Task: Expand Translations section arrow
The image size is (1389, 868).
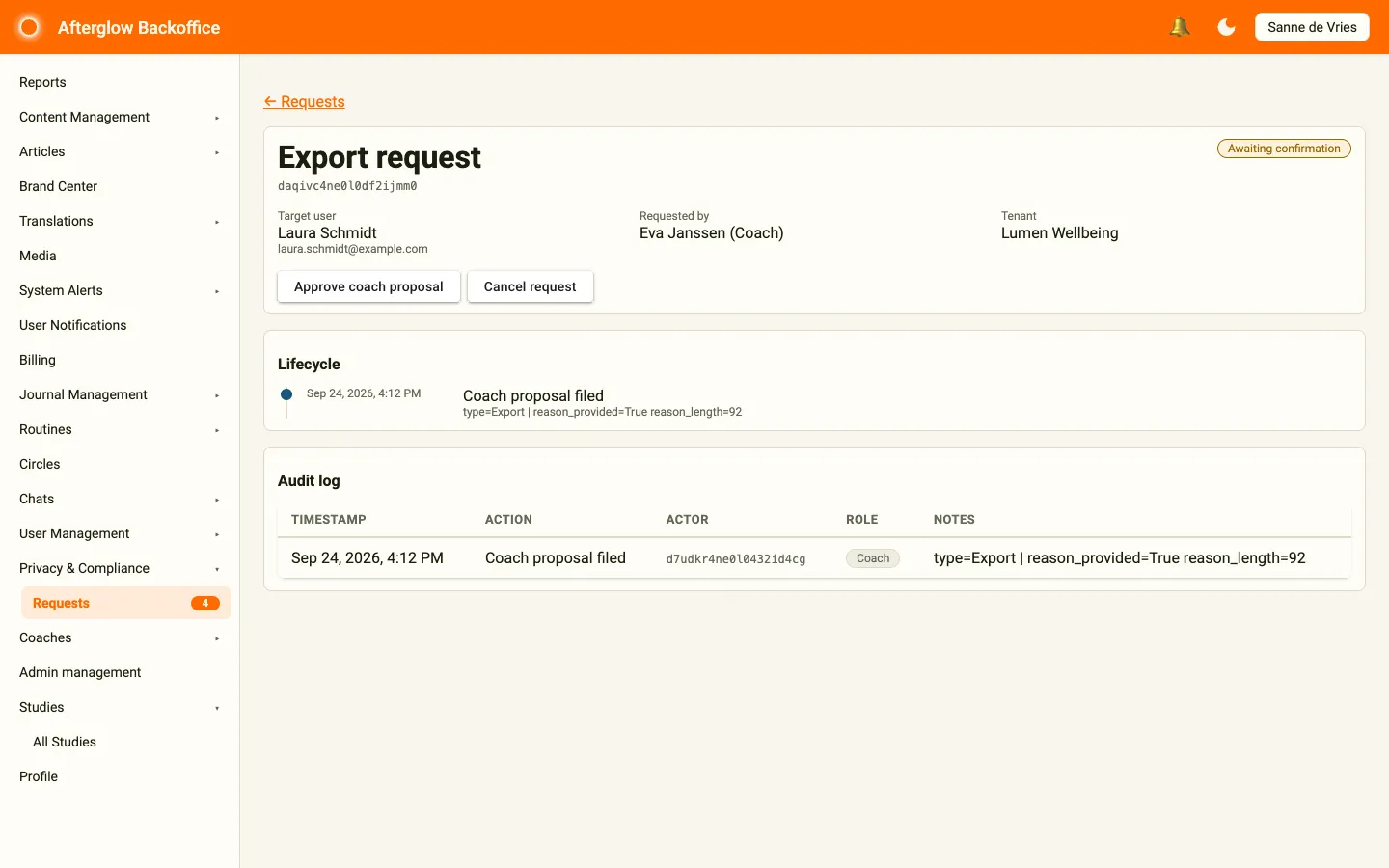Action: point(217,222)
